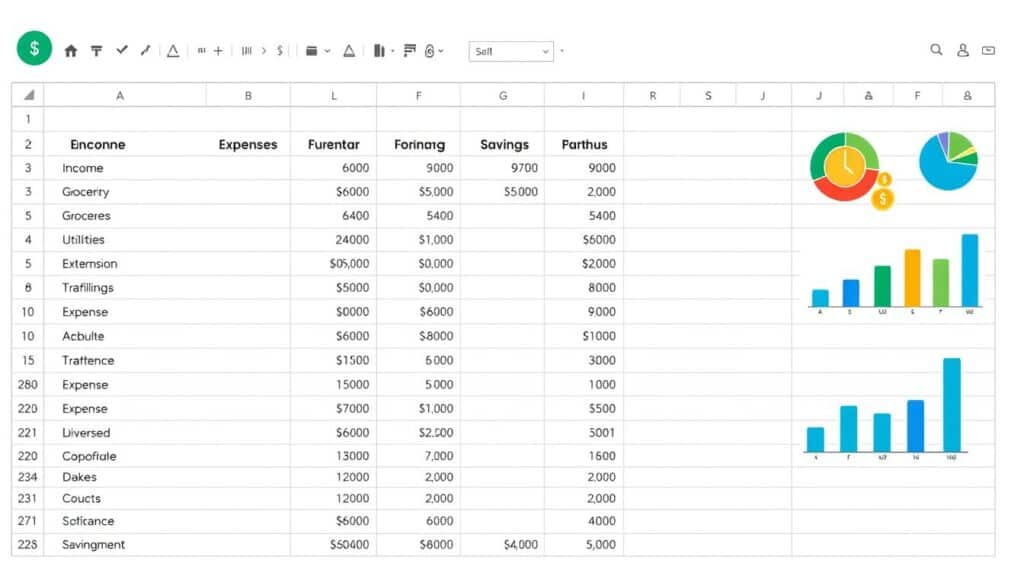Screen dimensions: 1024x585
Task: Open the dropdown beside the bar chart icon
Action: (x=392, y=51)
